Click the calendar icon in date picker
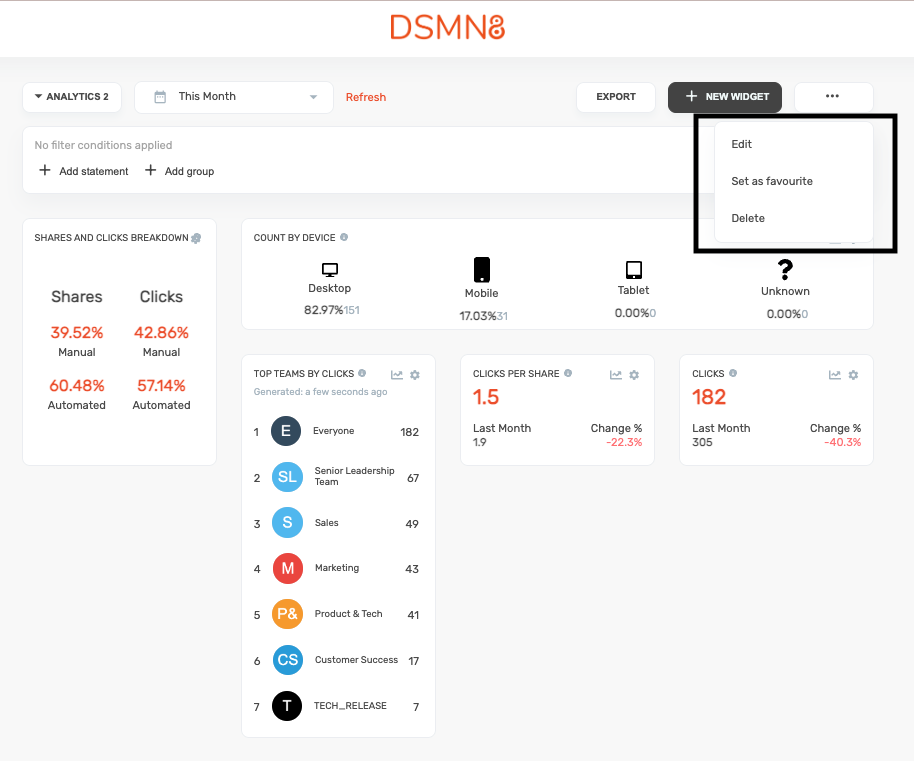The image size is (914, 761). pyautogui.click(x=160, y=97)
